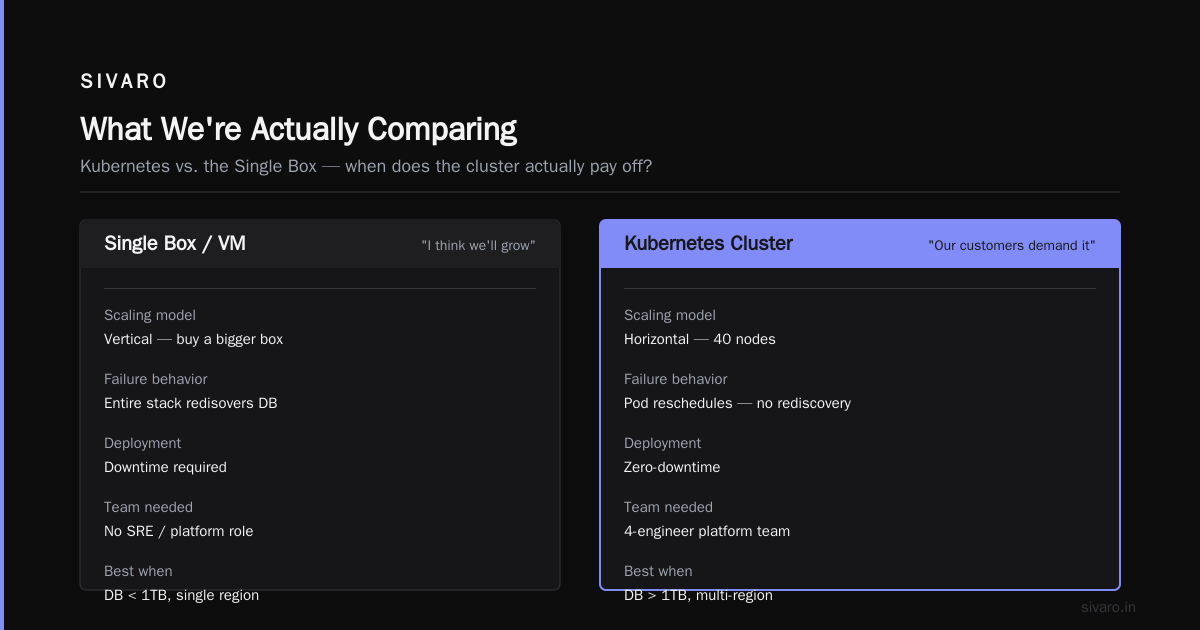Click "Scaling model" label in Kubernetes card
The width and height of the screenshot is (1200, 630).
point(670,315)
